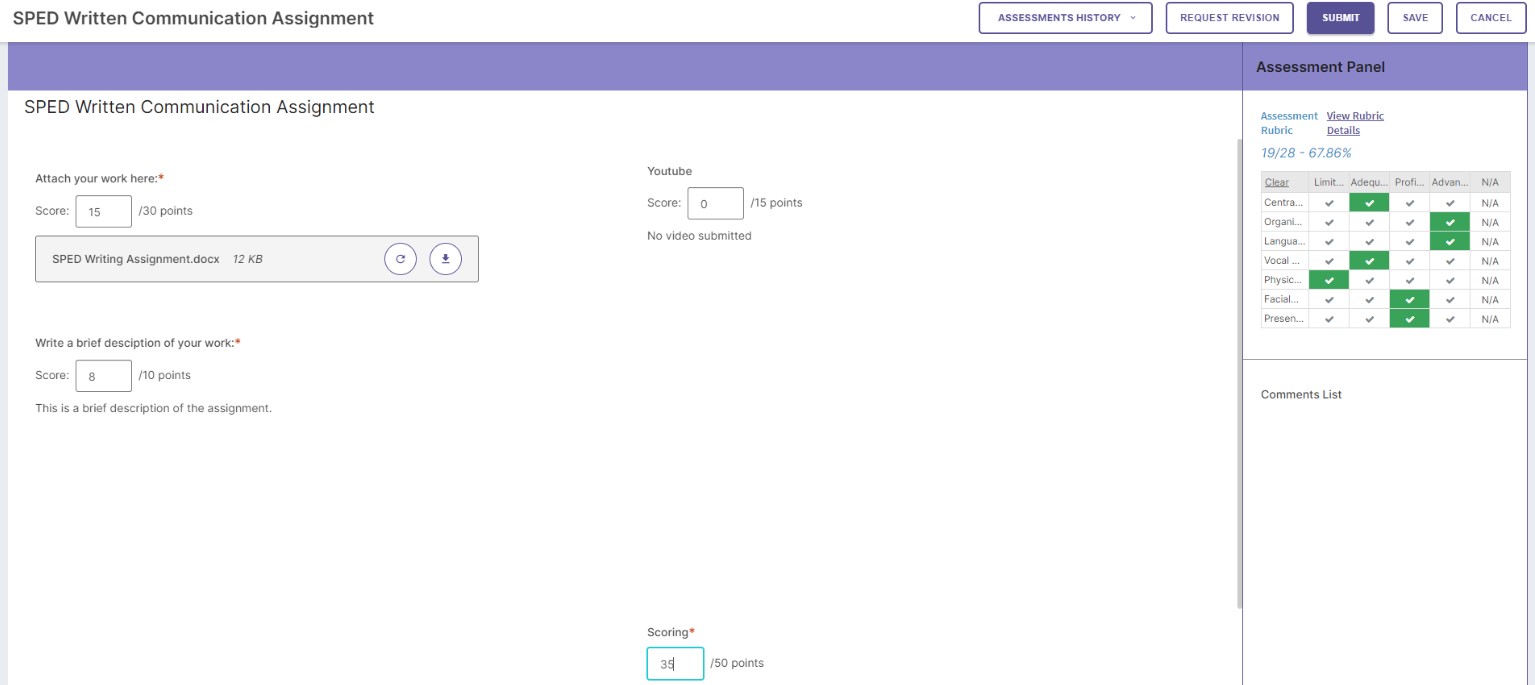Viewport: 1535px width, 685px height.
Task: Set Presentation row to N/A
Action: (x=1490, y=319)
